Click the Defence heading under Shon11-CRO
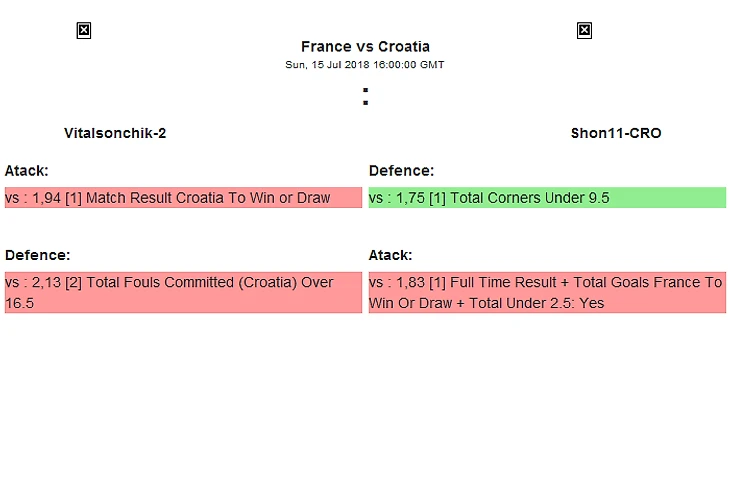Screen dimensions: 730x480 (x=401, y=171)
